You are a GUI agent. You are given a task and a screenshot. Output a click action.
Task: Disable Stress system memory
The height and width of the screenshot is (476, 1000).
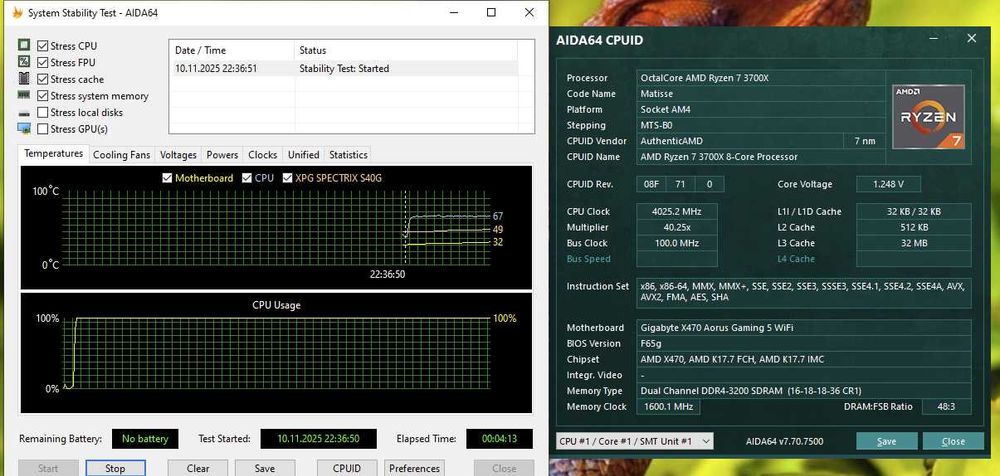pyautogui.click(x=43, y=96)
